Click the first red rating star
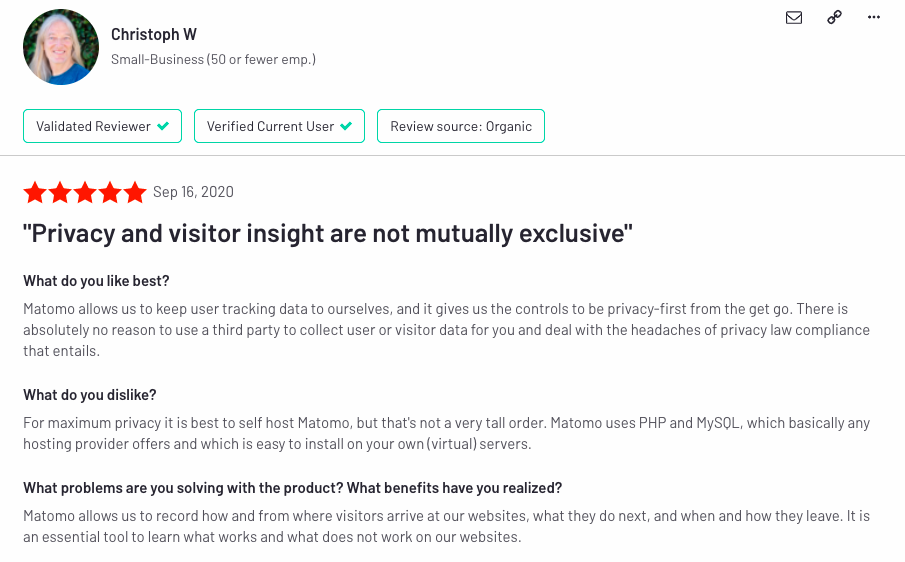The width and height of the screenshot is (905, 562). 35,192
